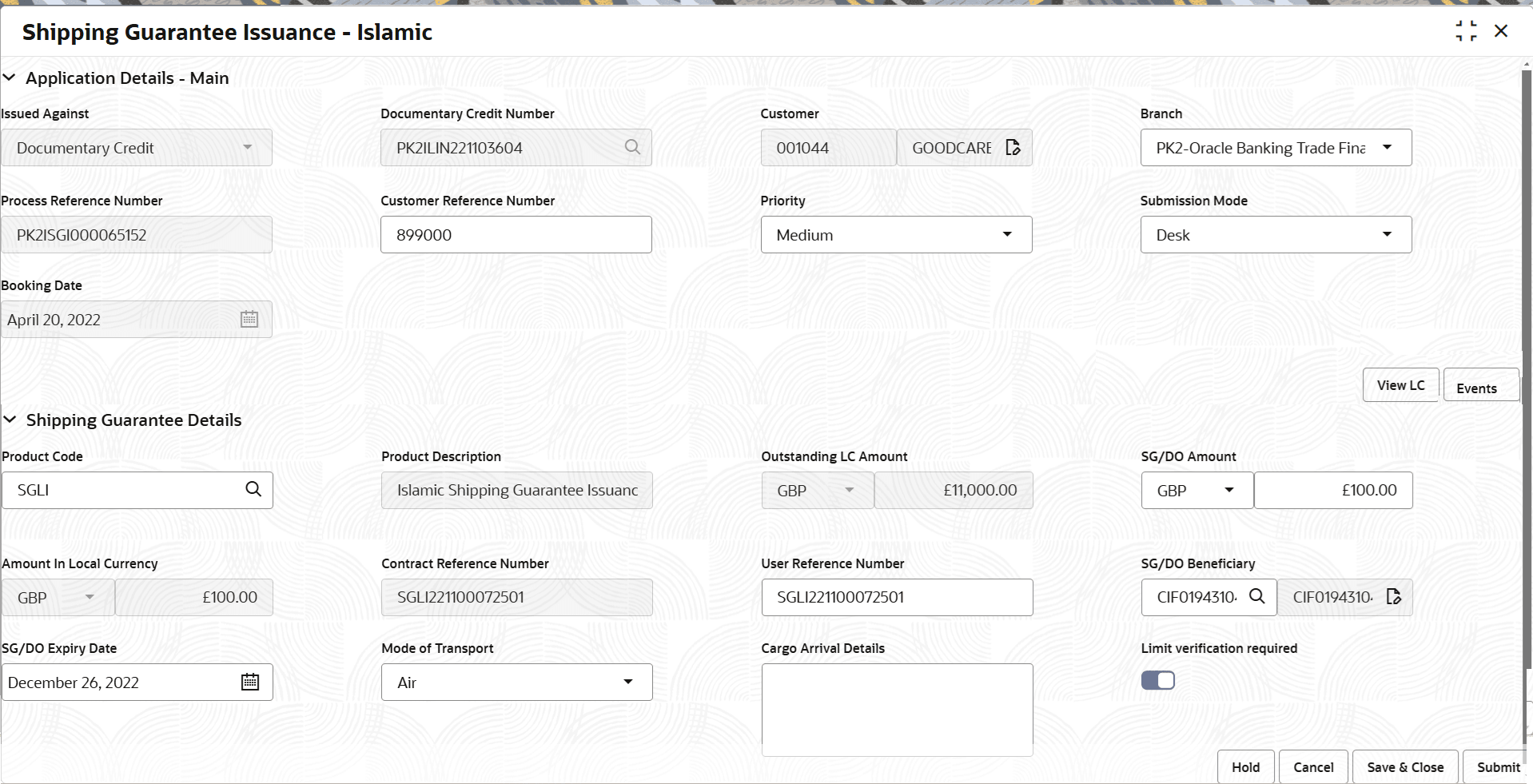Collapse the Application Details - Main section
The image size is (1533, 784).
10,78
